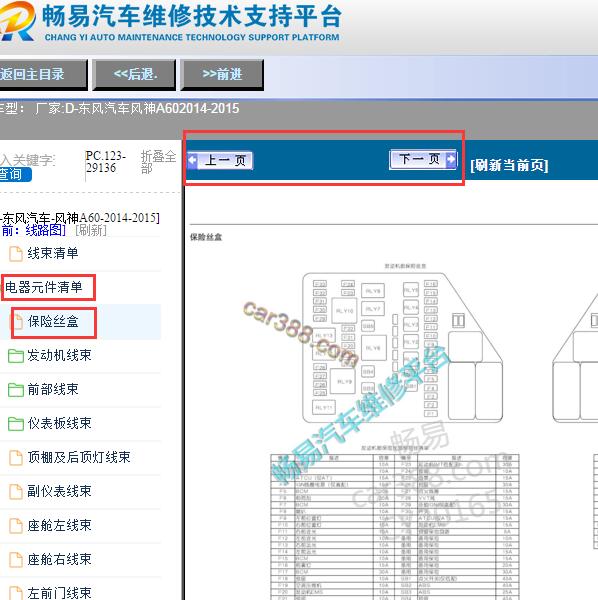
Task: Click the [刷新当前页] link
Action: point(509,165)
